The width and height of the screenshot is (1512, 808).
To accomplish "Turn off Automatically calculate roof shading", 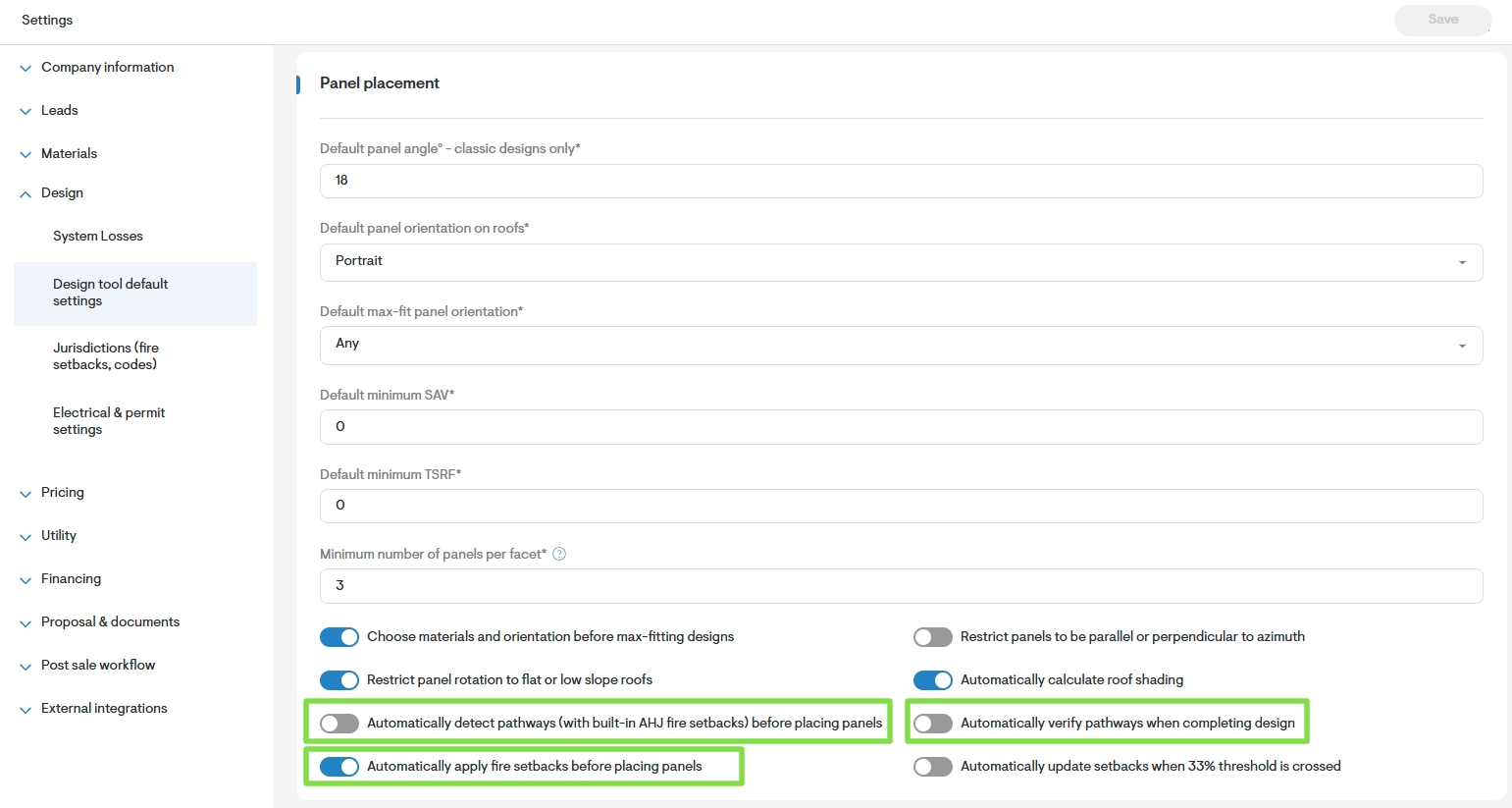I will coord(933,680).
